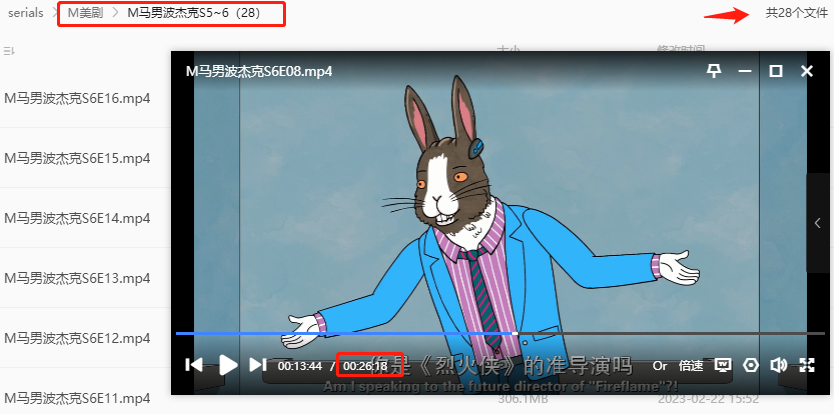Select file M马男波杰克S6E13.mp4
Screen dimensions: 834x414
tap(77, 278)
